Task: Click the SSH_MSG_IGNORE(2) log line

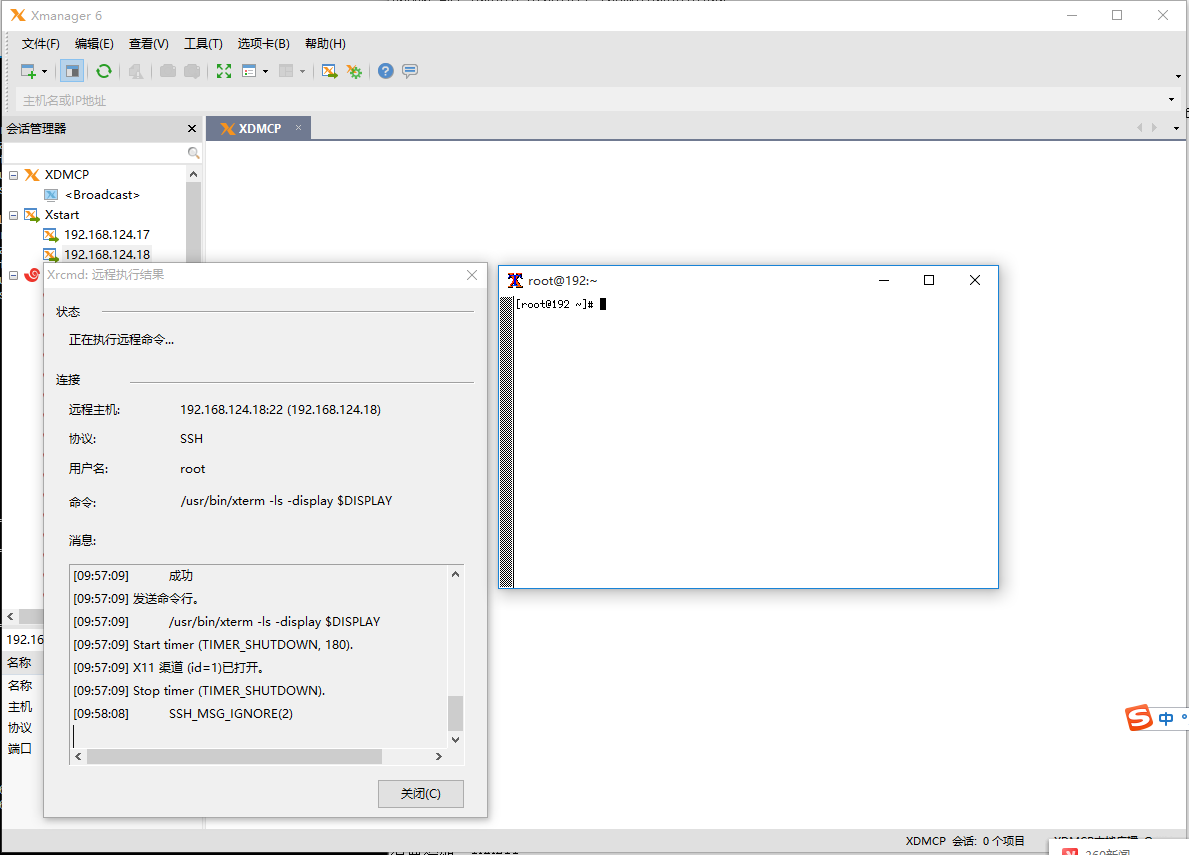Action: [231, 713]
